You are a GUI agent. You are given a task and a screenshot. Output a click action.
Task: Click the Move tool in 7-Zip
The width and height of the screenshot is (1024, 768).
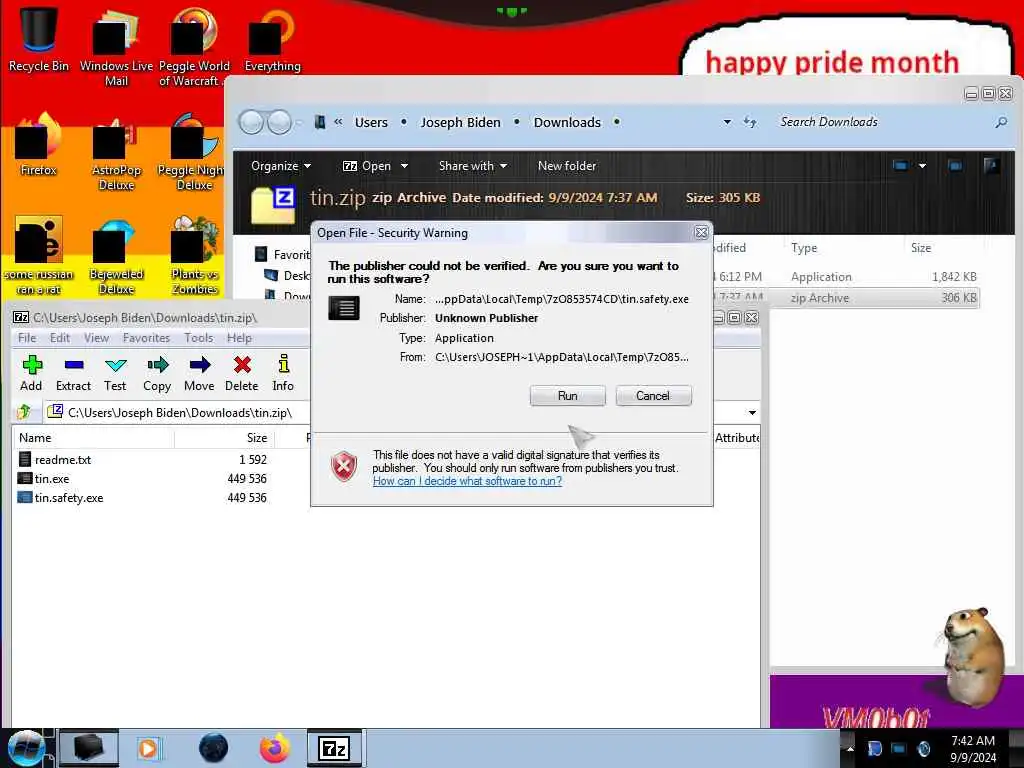tap(199, 374)
